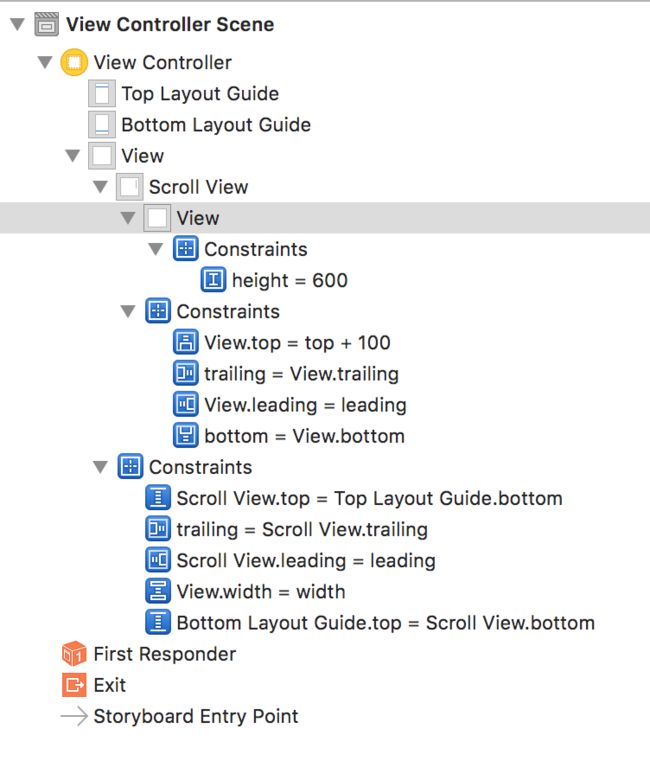Select the Bottom Layout Guide icon
Screen dimensions: 650x780
tap(102, 124)
